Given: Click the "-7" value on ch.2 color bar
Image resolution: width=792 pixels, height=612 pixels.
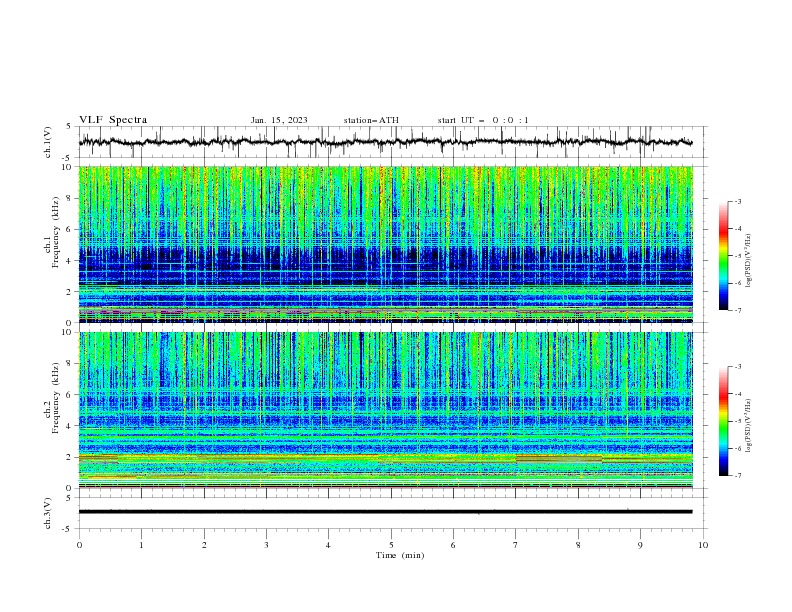Looking at the screenshot, I should [x=737, y=476].
